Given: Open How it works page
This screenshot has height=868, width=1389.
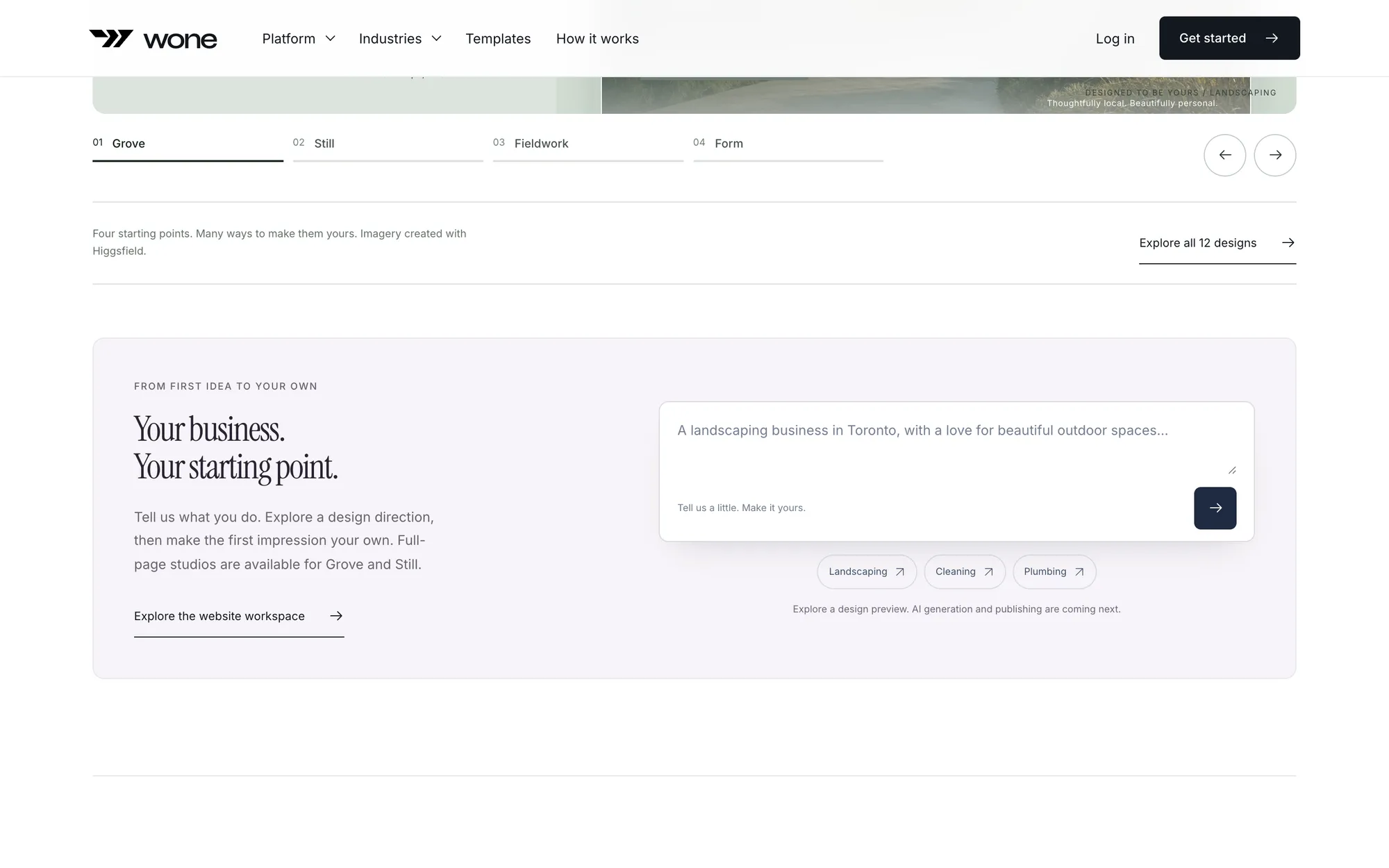Looking at the screenshot, I should pyautogui.click(x=597, y=39).
